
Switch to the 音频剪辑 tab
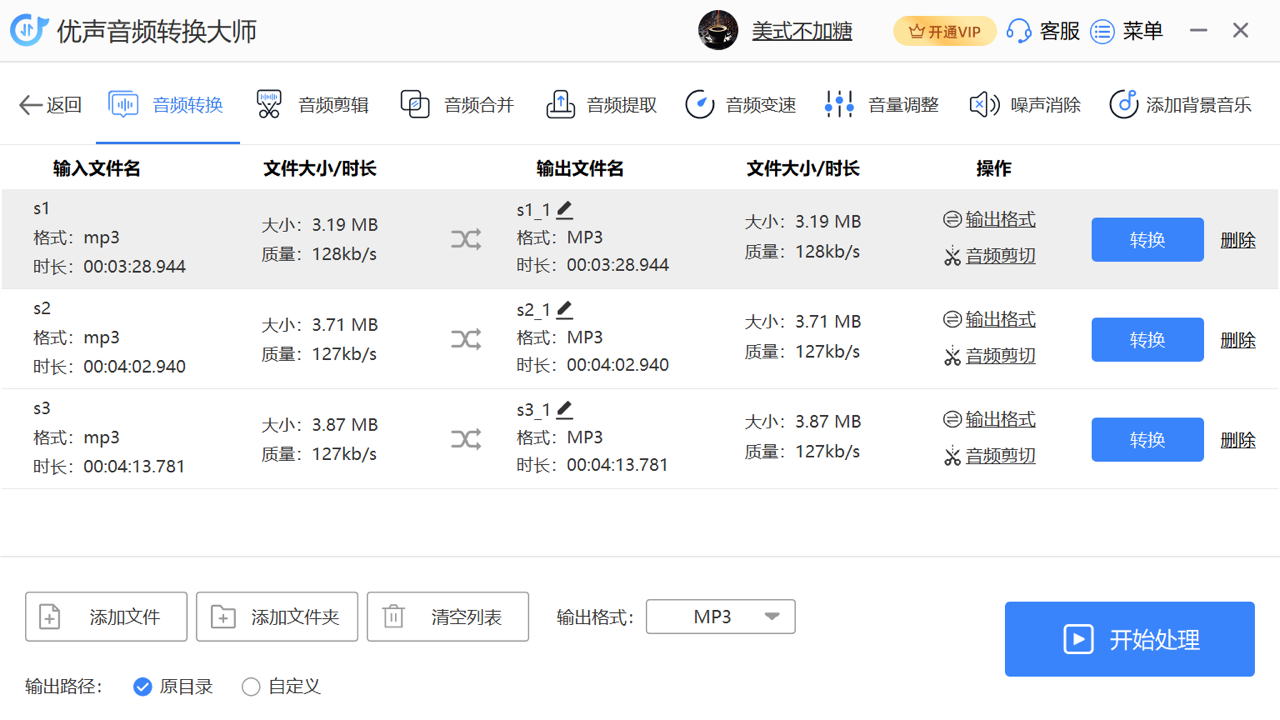[313, 105]
